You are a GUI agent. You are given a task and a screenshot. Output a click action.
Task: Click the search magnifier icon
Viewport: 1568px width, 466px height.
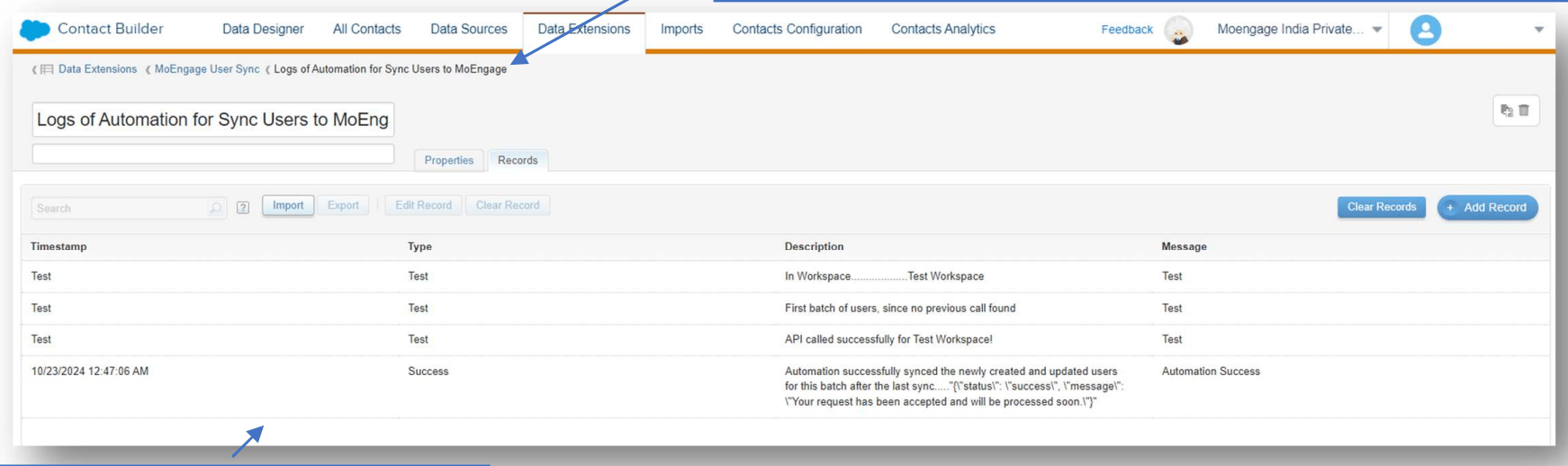[215, 208]
